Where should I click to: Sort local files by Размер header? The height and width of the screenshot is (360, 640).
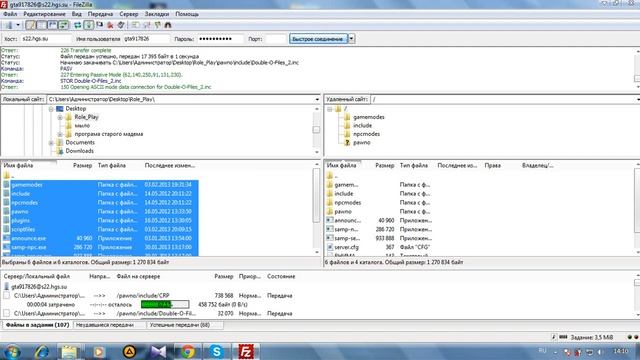pyautogui.click(x=82, y=166)
